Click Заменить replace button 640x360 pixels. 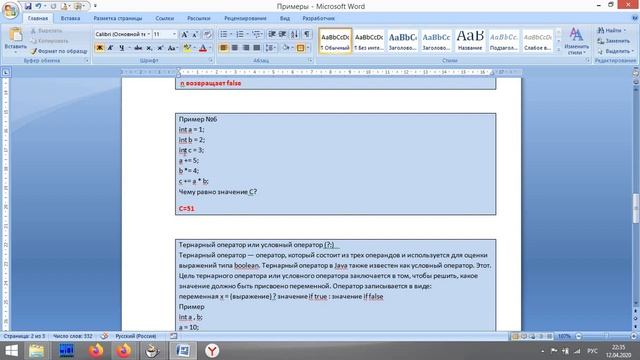[x=613, y=41]
